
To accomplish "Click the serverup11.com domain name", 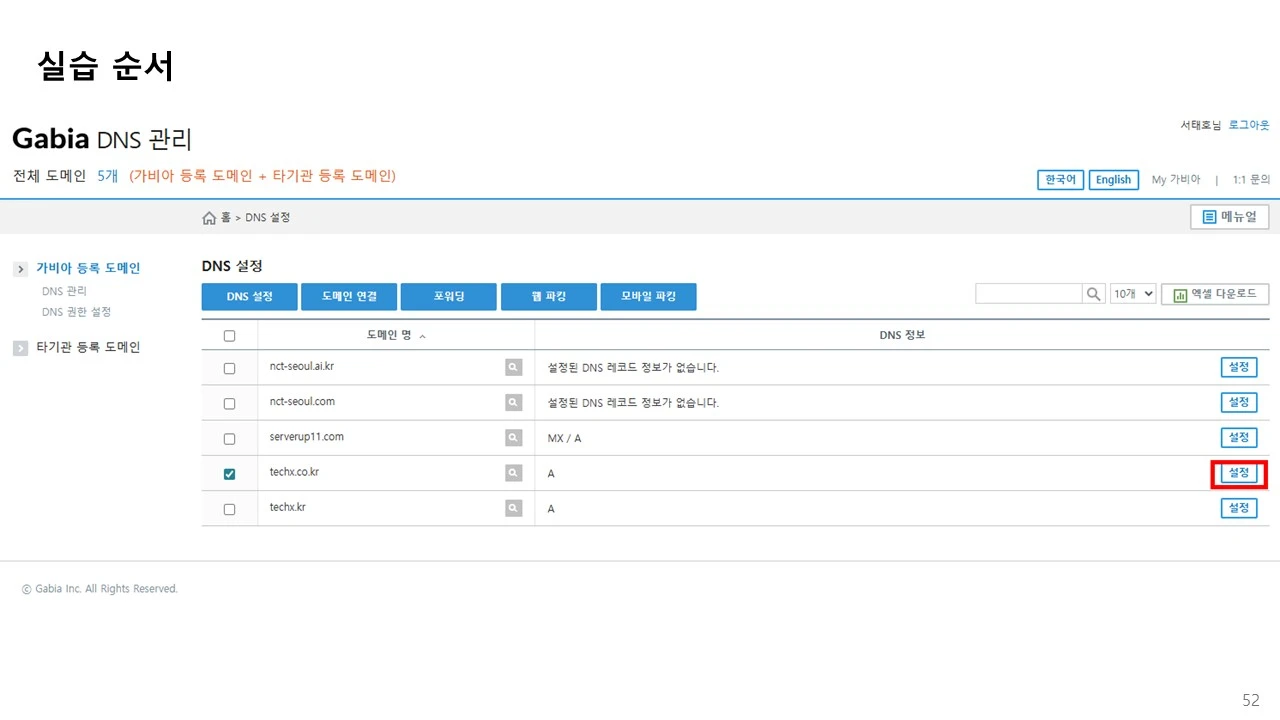I will pos(307,437).
